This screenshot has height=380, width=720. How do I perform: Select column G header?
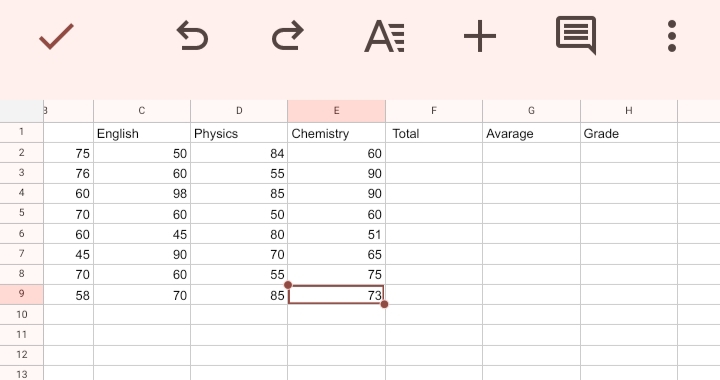(531, 111)
